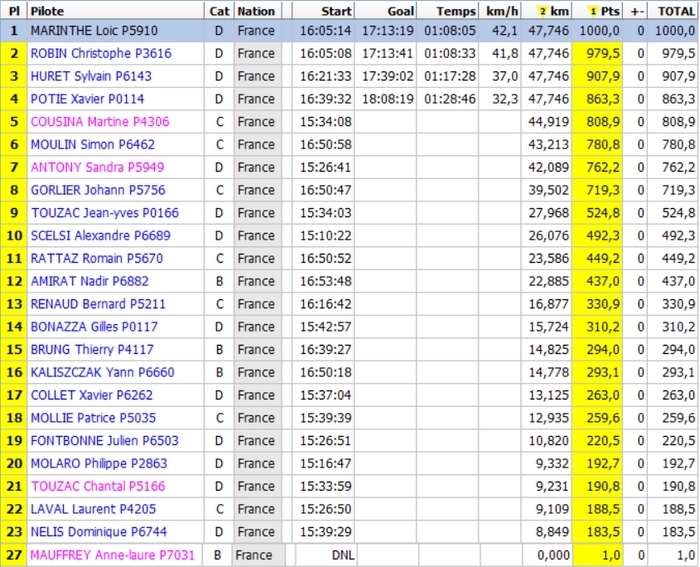Screen dimensions: 700x567
Task: Select the yellow placement cell number 10
Action: tap(14, 235)
